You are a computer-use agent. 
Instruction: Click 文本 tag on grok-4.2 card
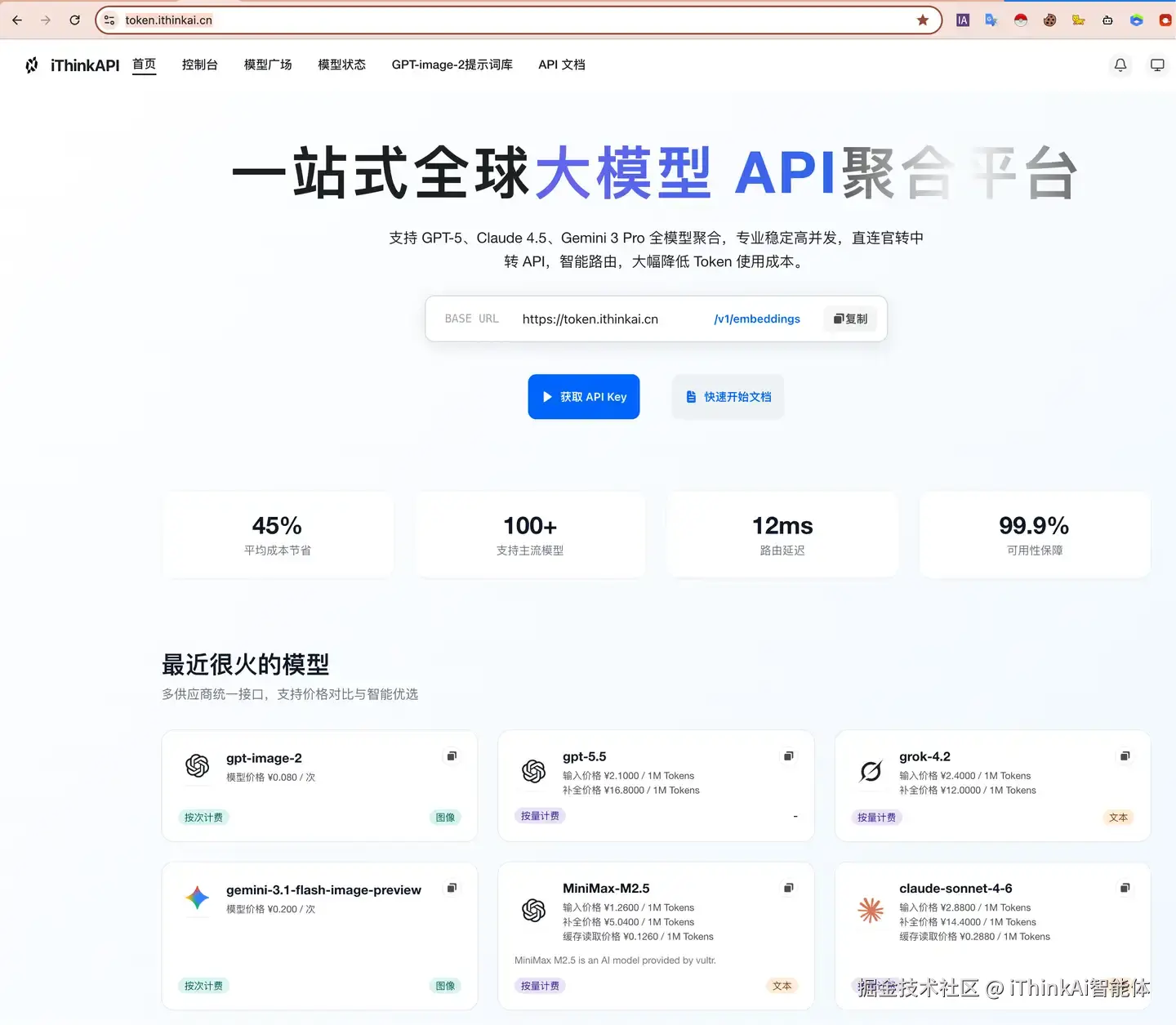pyautogui.click(x=1119, y=818)
